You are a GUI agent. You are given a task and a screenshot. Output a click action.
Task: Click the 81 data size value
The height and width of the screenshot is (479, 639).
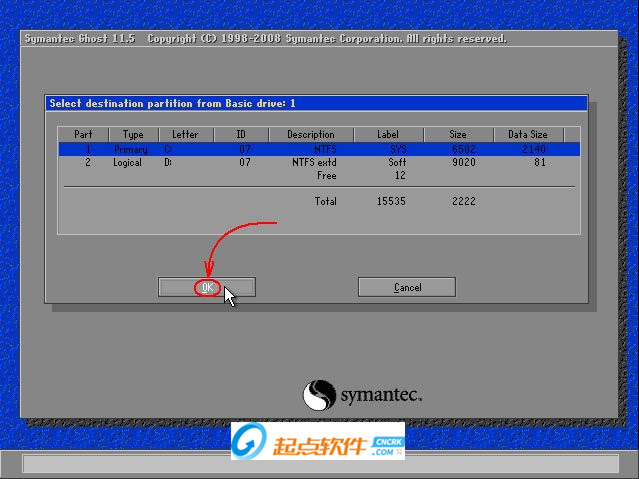[540, 162]
